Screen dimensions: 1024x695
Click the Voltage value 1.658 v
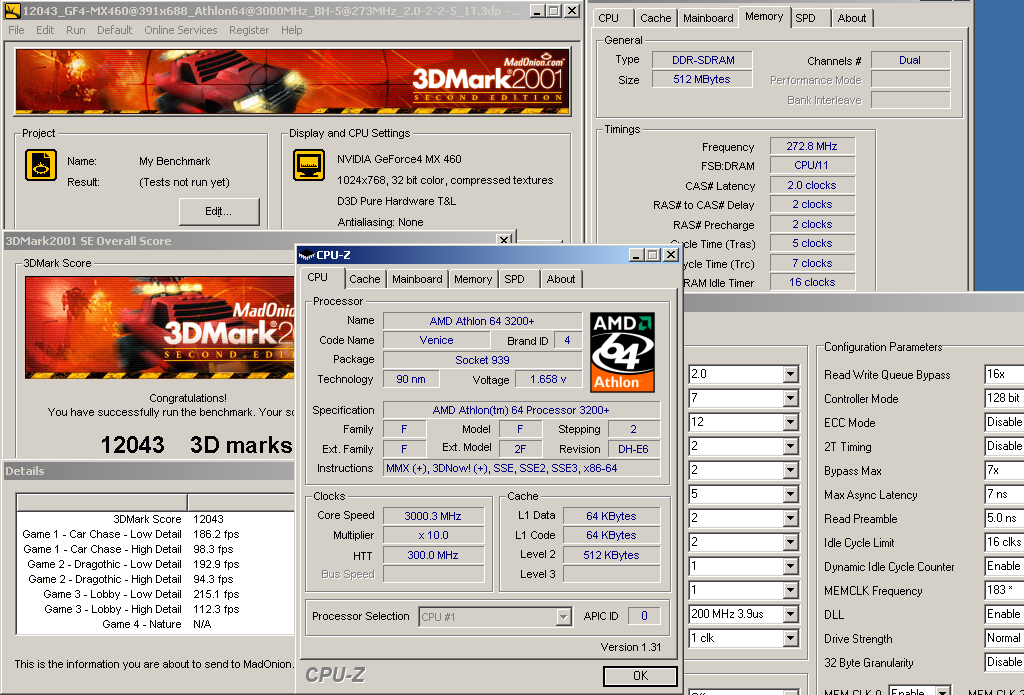pos(549,380)
